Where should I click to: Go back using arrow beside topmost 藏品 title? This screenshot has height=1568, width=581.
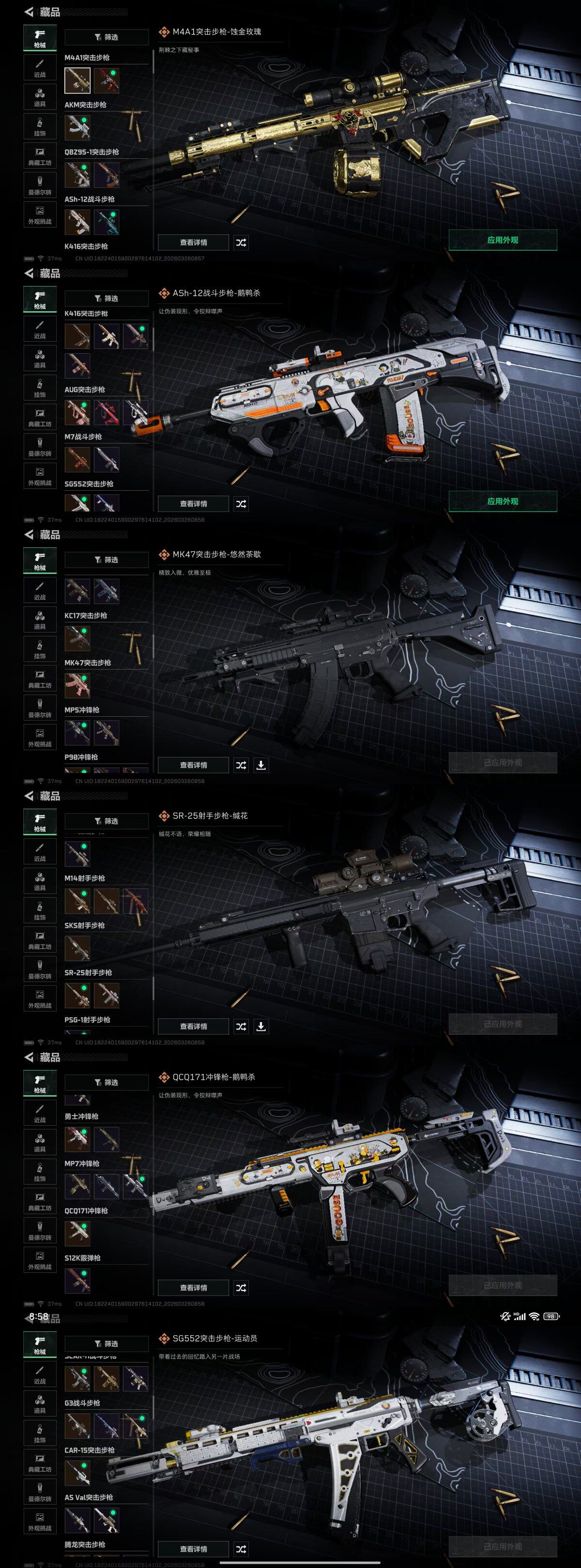[x=29, y=12]
